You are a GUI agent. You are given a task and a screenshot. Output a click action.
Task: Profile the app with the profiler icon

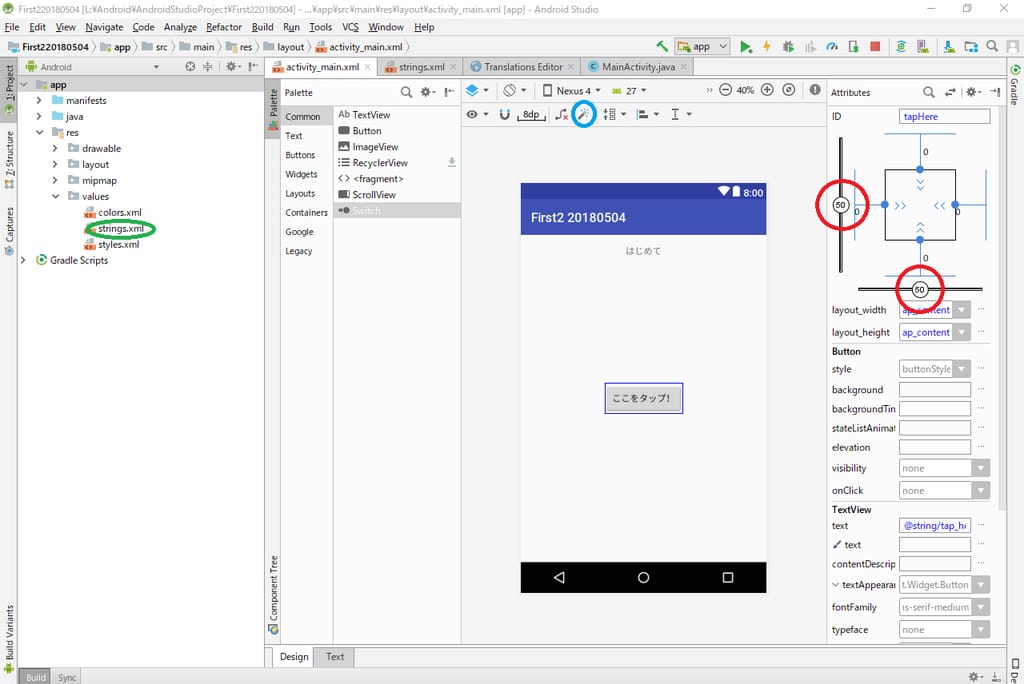830,47
